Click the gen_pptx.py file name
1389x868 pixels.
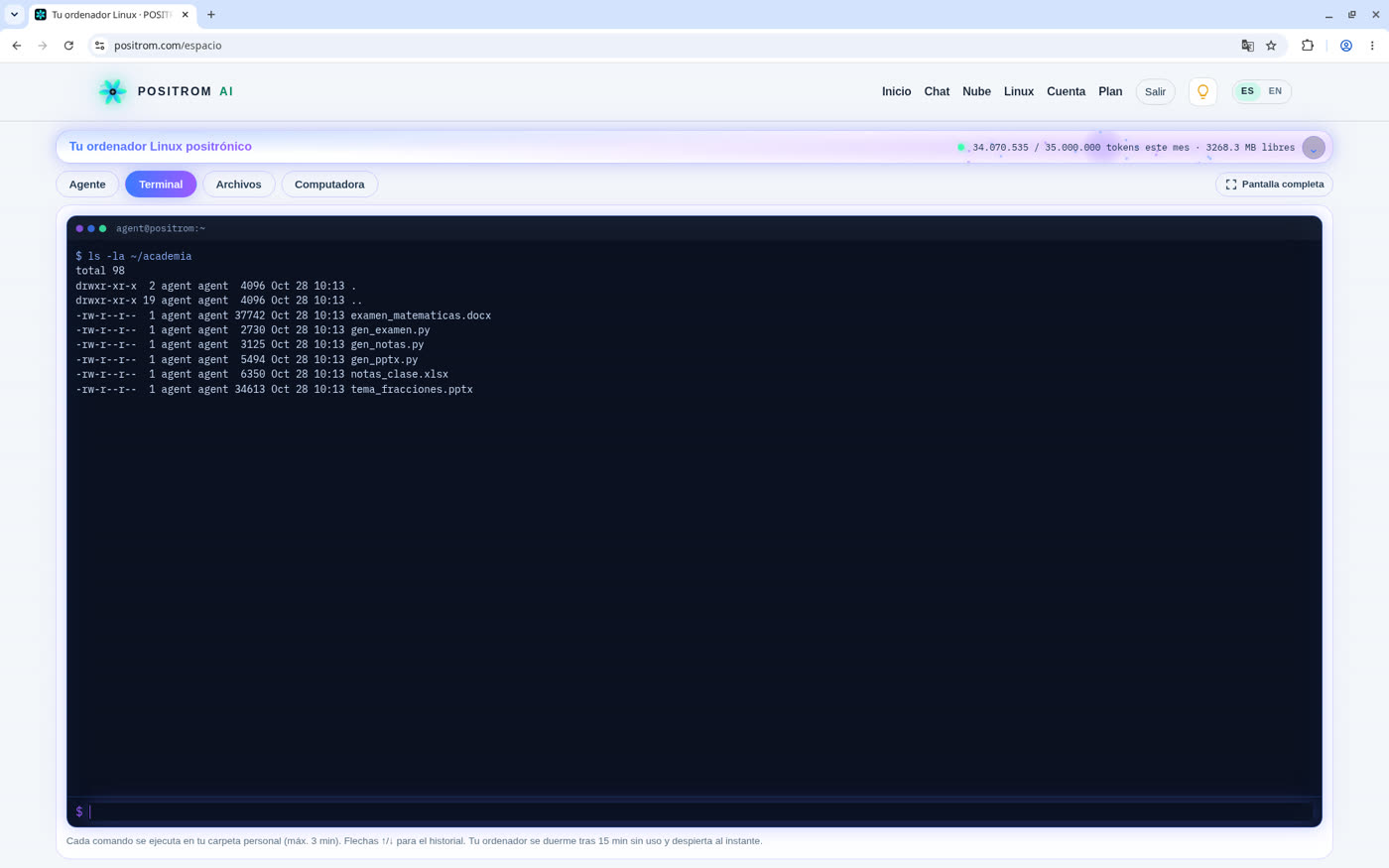pos(384,360)
